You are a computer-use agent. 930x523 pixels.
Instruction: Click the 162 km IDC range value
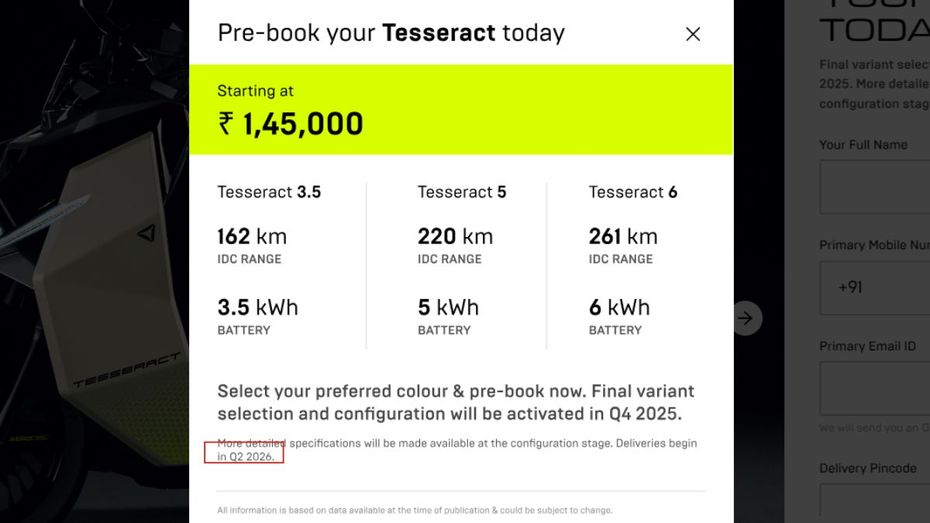point(252,237)
